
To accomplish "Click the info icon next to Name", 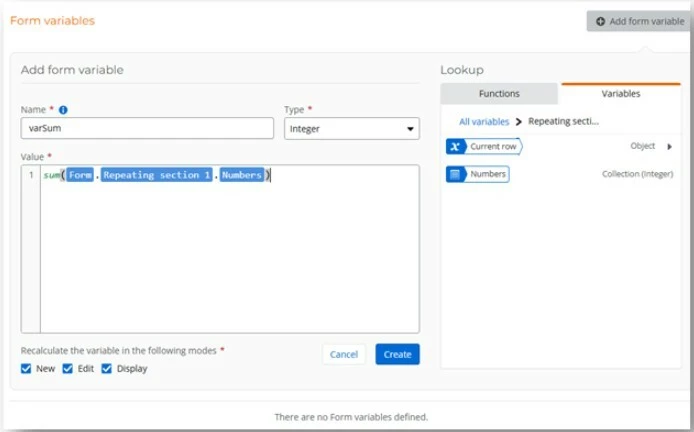I will click(63, 110).
